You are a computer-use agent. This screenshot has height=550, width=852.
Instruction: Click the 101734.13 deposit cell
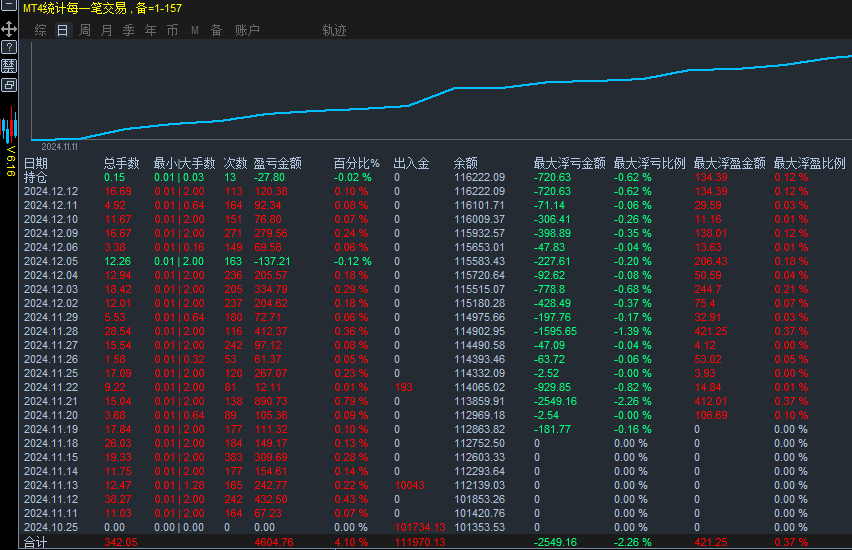click(420, 527)
